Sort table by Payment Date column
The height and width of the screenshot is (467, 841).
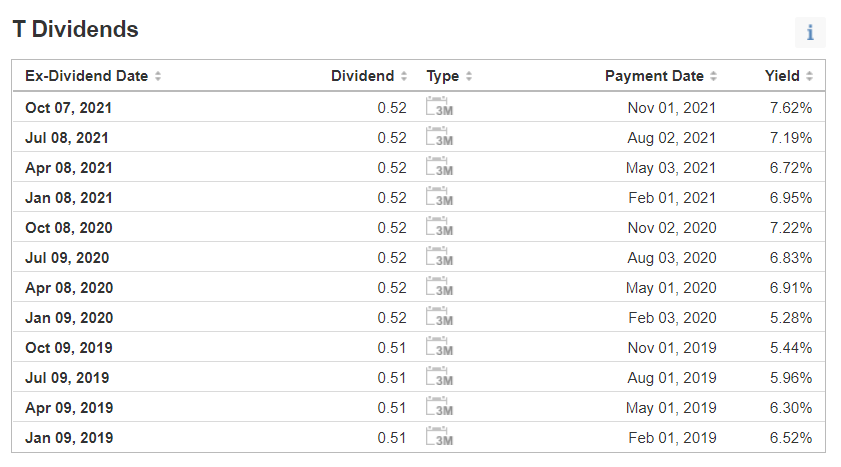pos(661,76)
